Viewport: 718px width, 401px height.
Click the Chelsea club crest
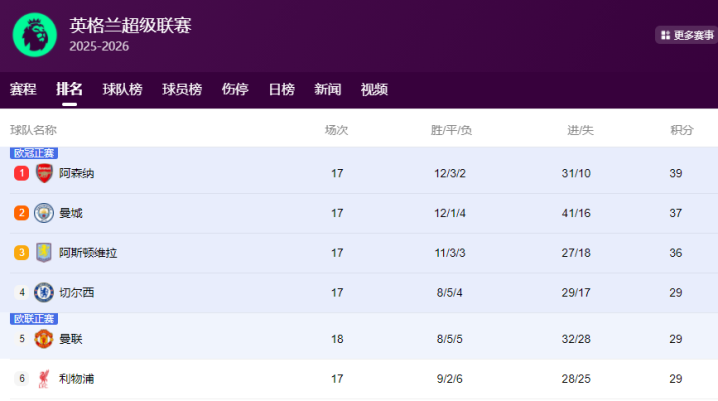coord(44,293)
